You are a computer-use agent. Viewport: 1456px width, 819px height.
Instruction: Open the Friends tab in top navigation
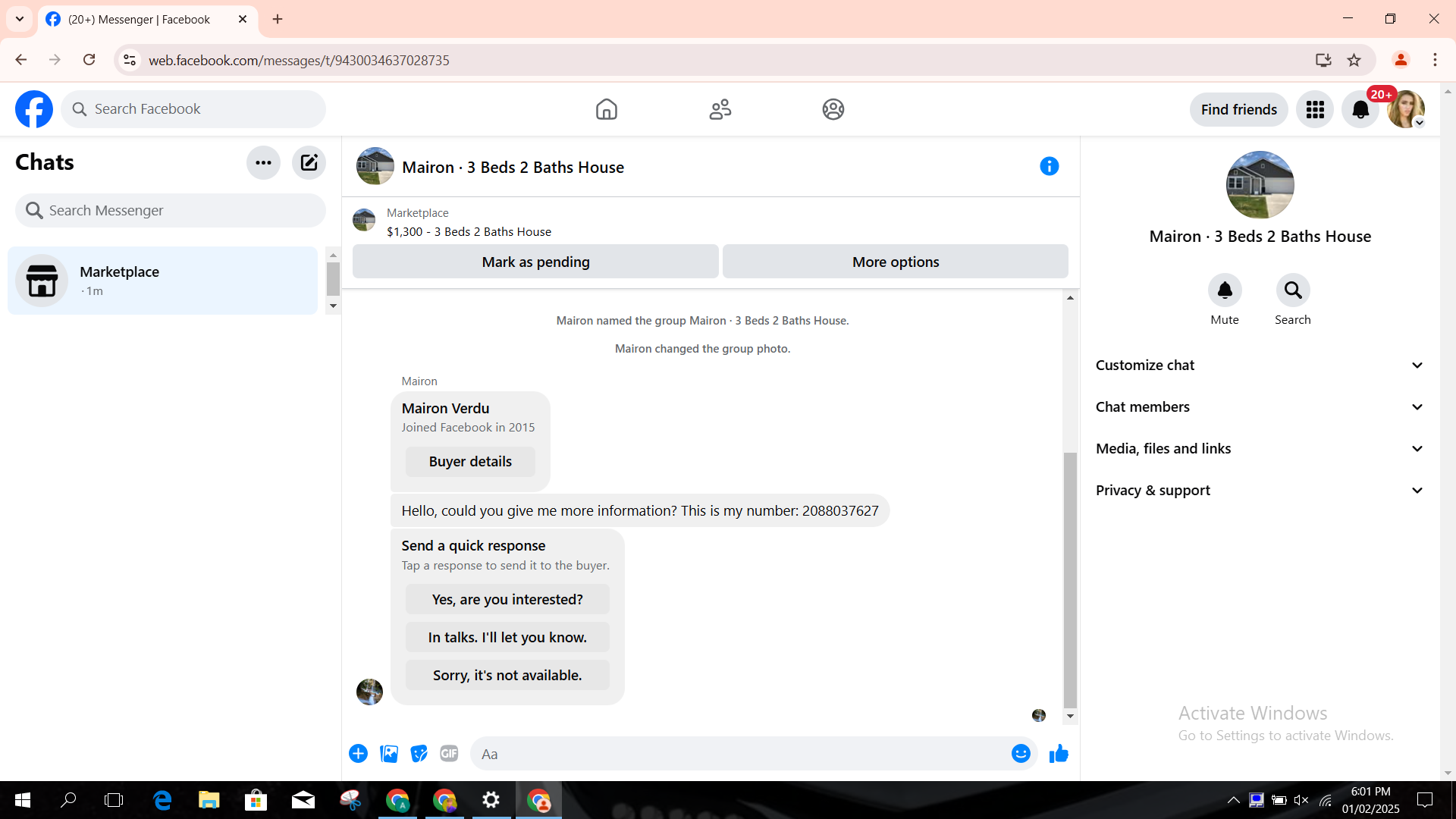[x=720, y=109]
